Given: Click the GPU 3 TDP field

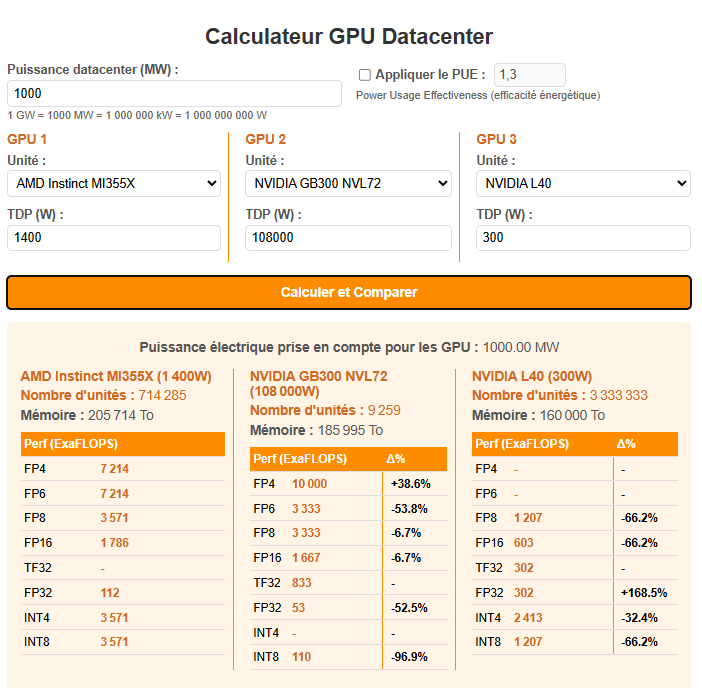Looking at the screenshot, I should [583, 238].
